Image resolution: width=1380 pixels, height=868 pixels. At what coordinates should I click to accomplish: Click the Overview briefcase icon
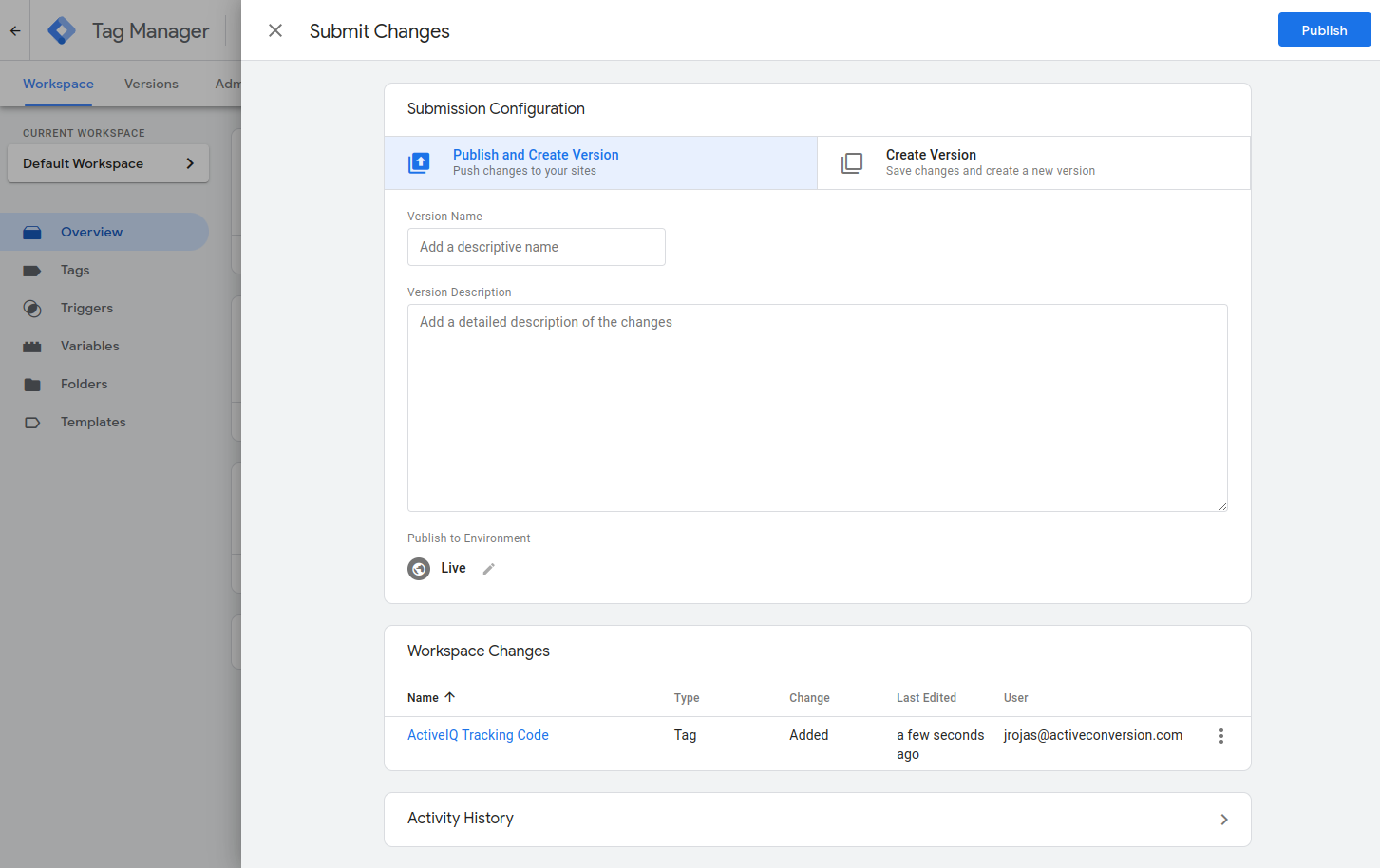pyautogui.click(x=32, y=233)
